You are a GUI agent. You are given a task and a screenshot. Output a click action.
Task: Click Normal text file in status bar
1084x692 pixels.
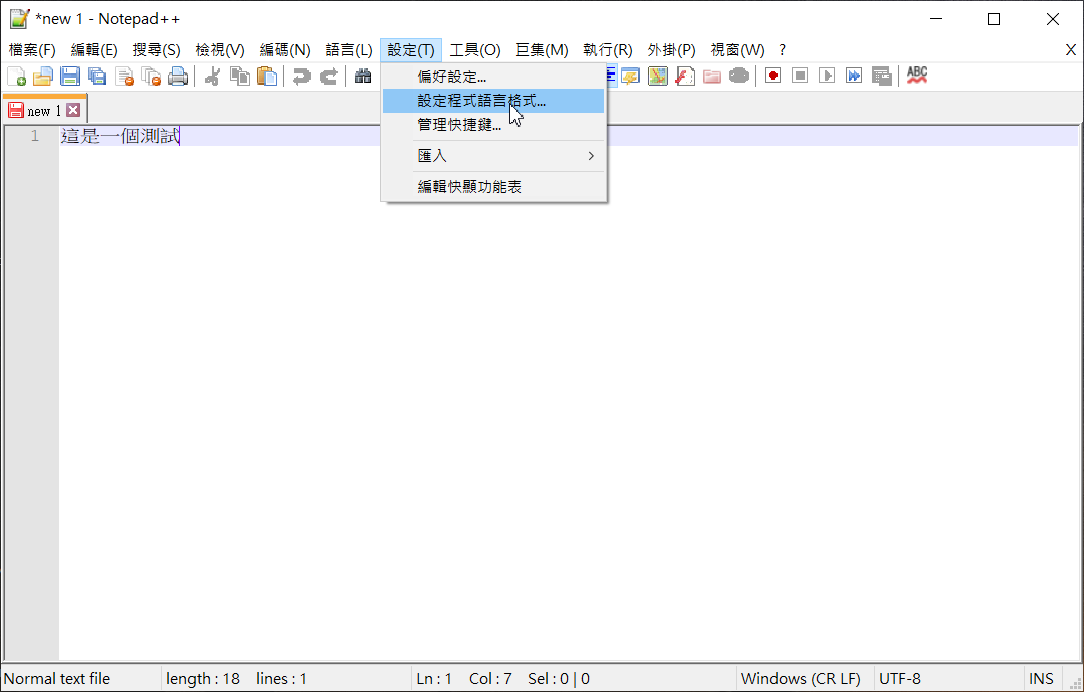57,679
